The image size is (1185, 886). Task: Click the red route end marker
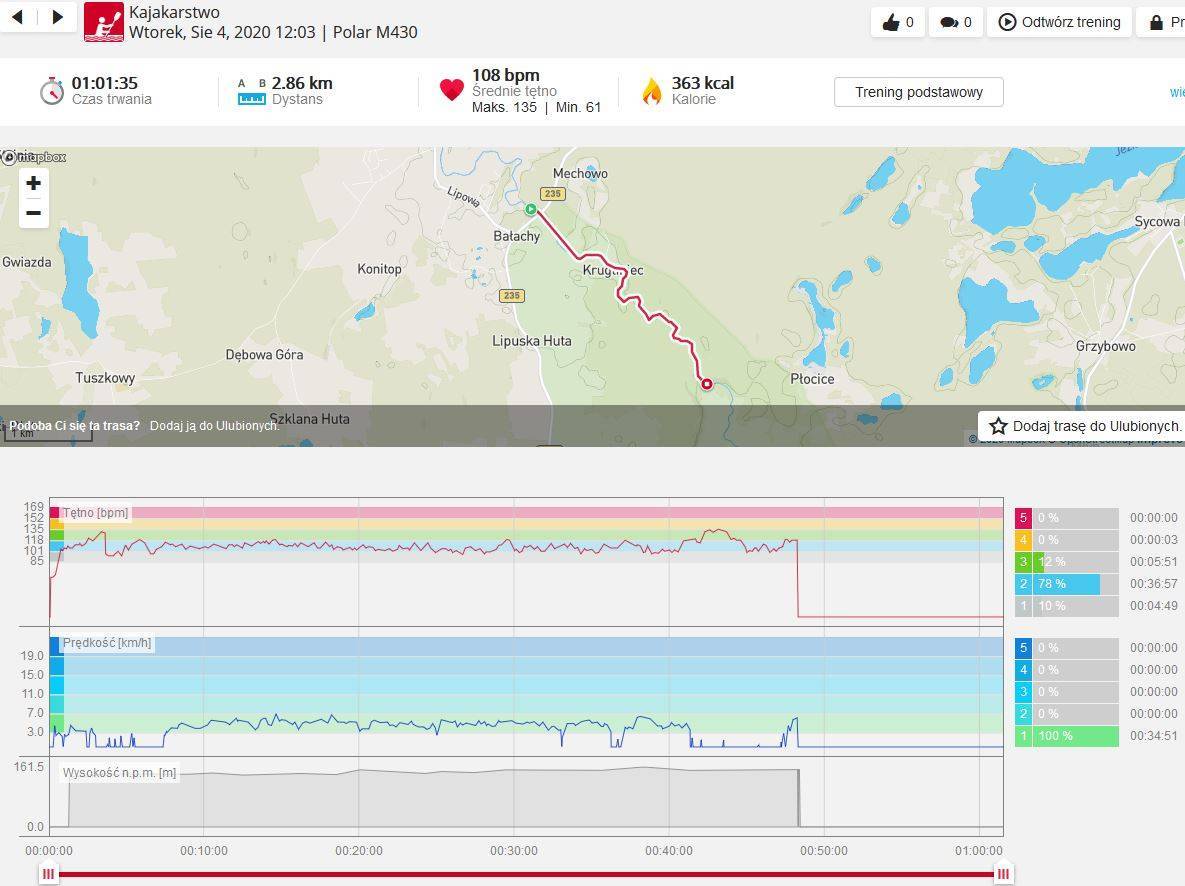pos(706,384)
